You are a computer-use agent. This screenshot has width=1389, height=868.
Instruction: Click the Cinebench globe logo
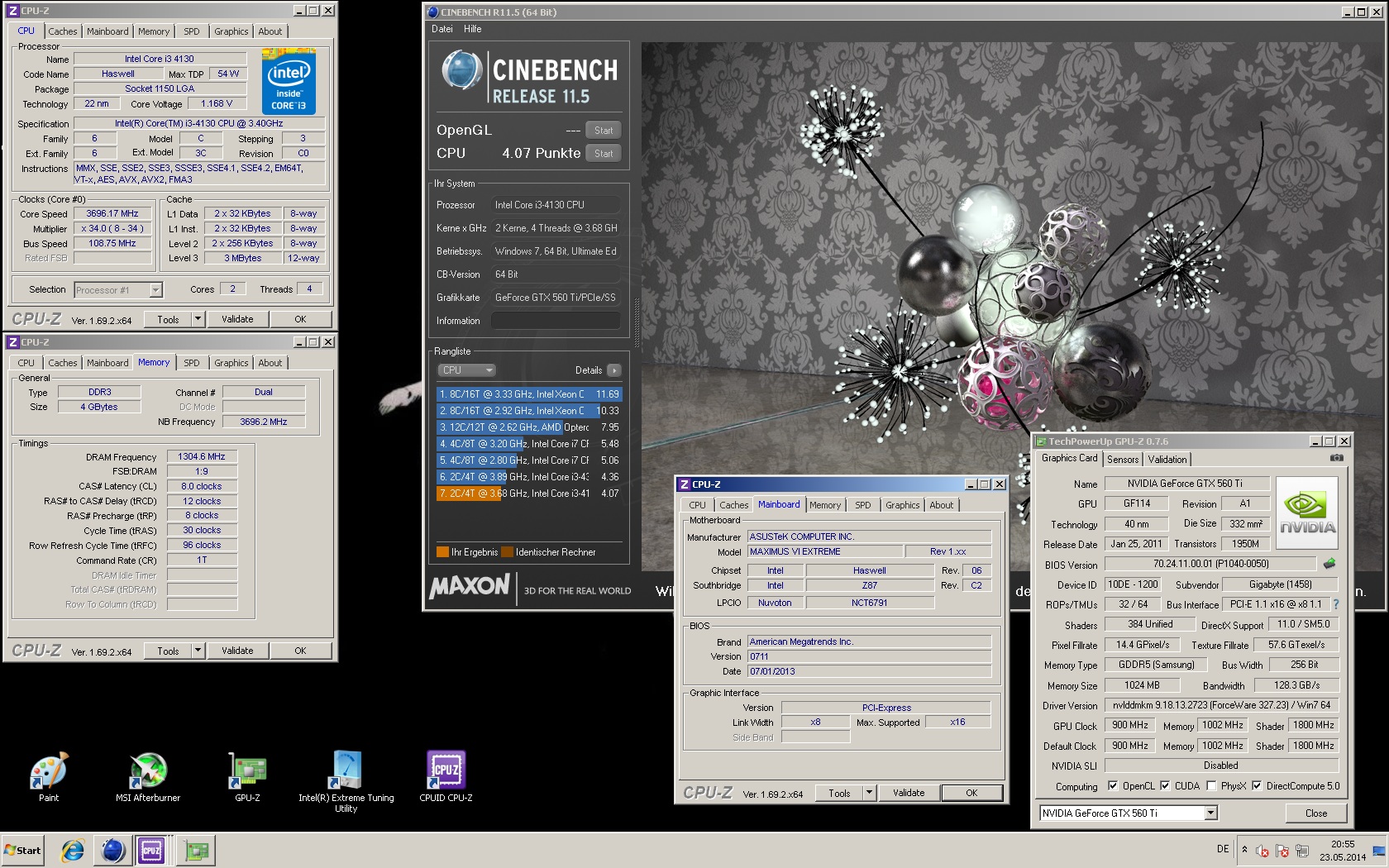[461, 71]
